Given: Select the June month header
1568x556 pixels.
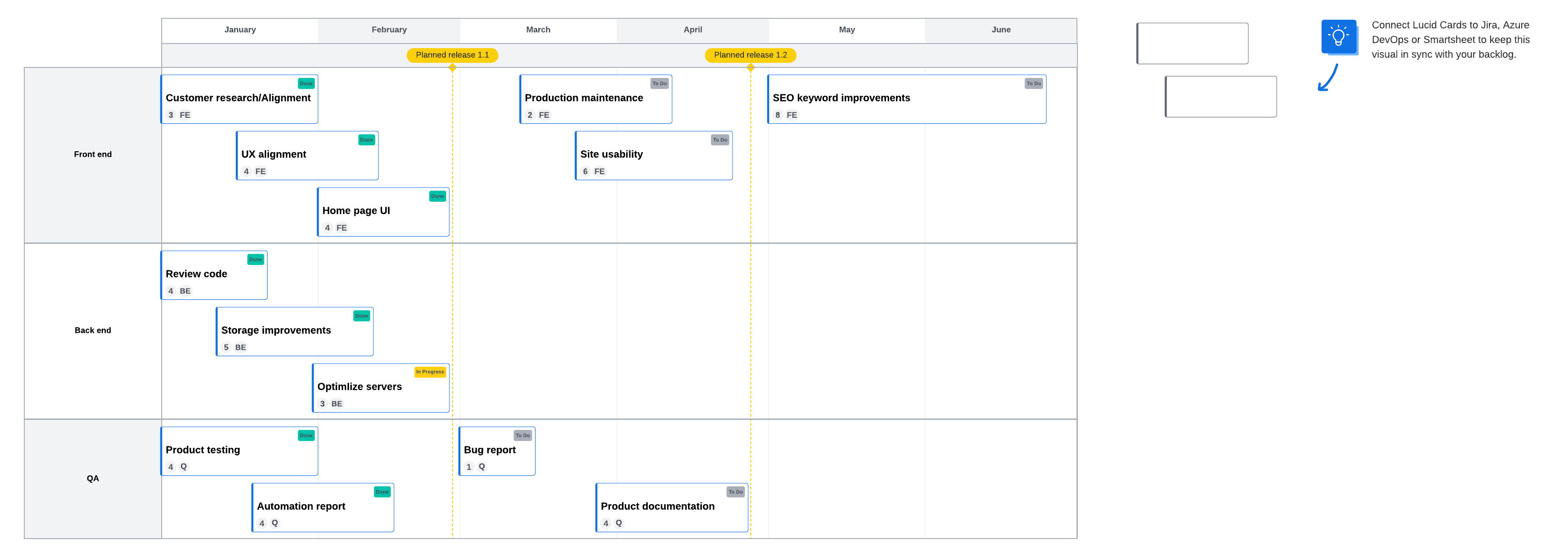Looking at the screenshot, I should click(1001, 29).
